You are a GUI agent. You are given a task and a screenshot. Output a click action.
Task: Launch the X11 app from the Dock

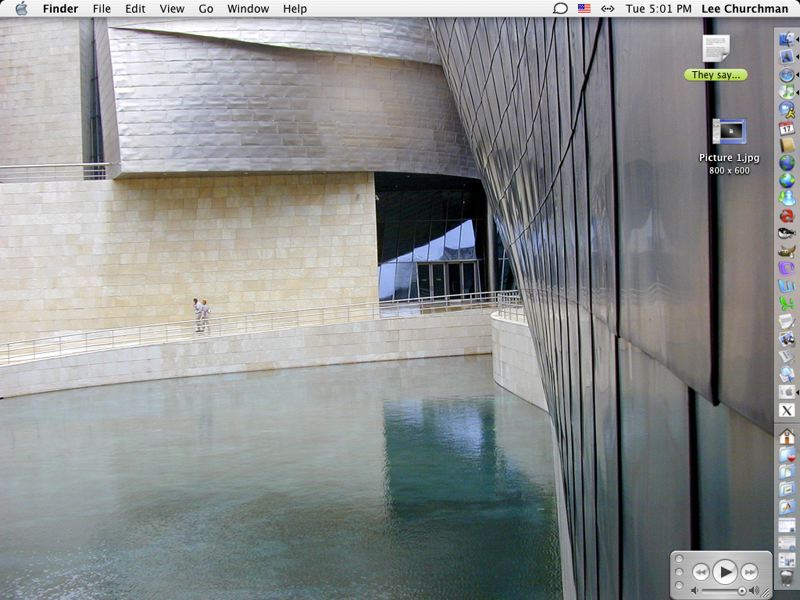tap(787, 410)
